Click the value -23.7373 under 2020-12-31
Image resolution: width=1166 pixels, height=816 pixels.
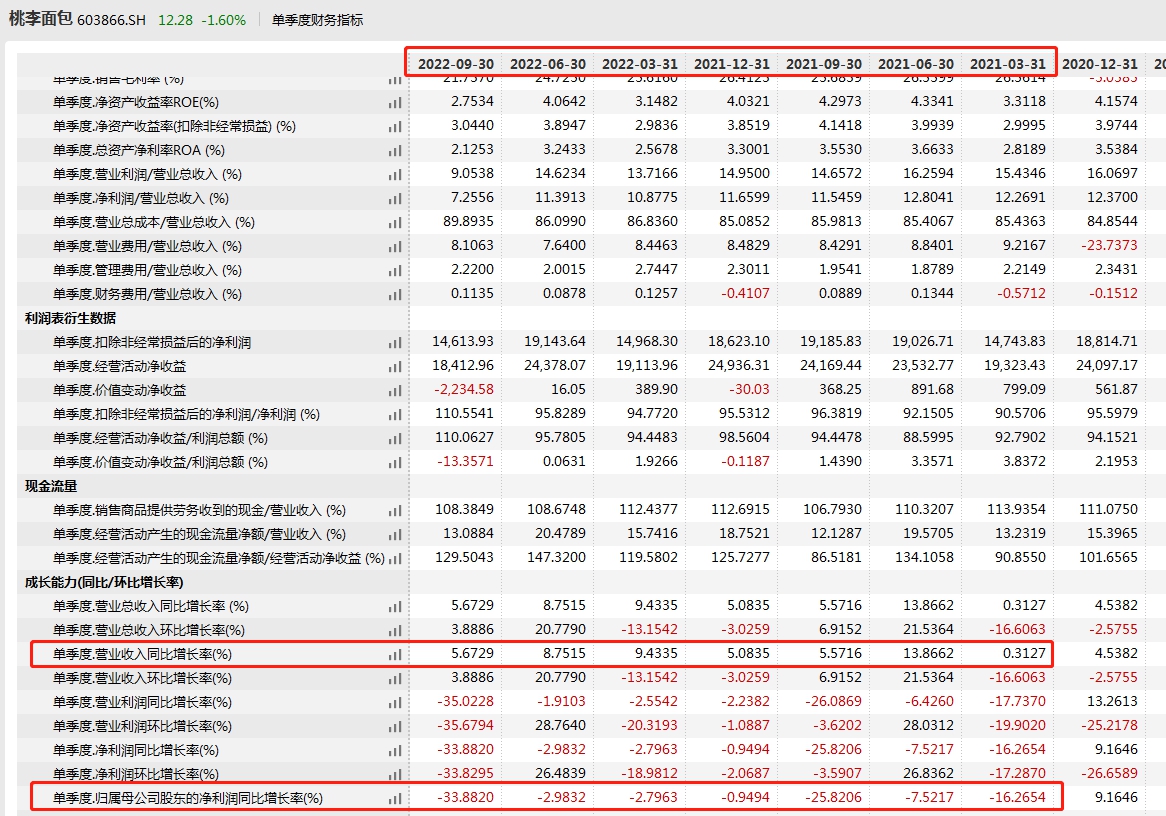[x=1108, y=245]
